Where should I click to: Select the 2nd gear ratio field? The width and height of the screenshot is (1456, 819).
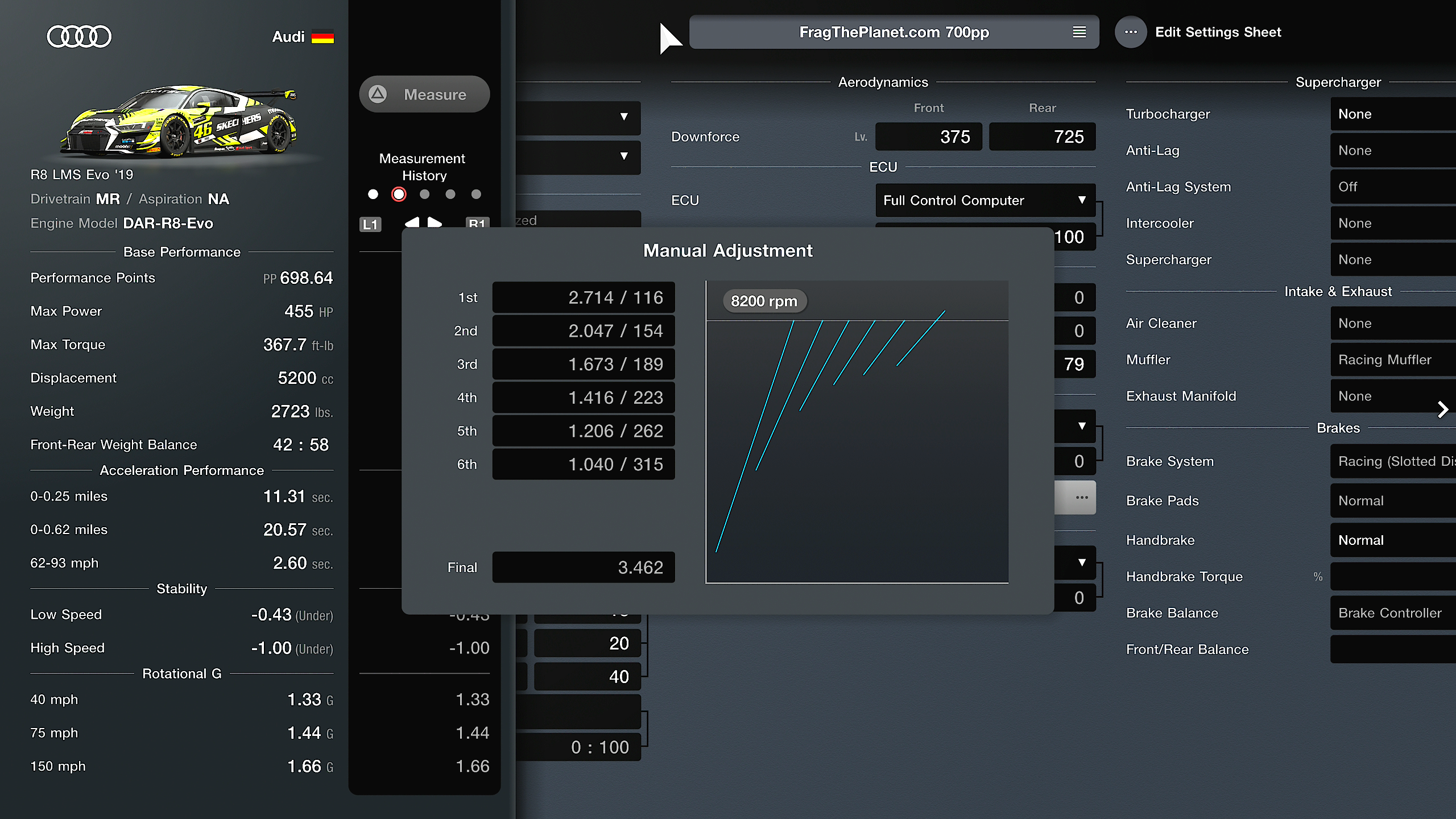[x=584, y=331]
